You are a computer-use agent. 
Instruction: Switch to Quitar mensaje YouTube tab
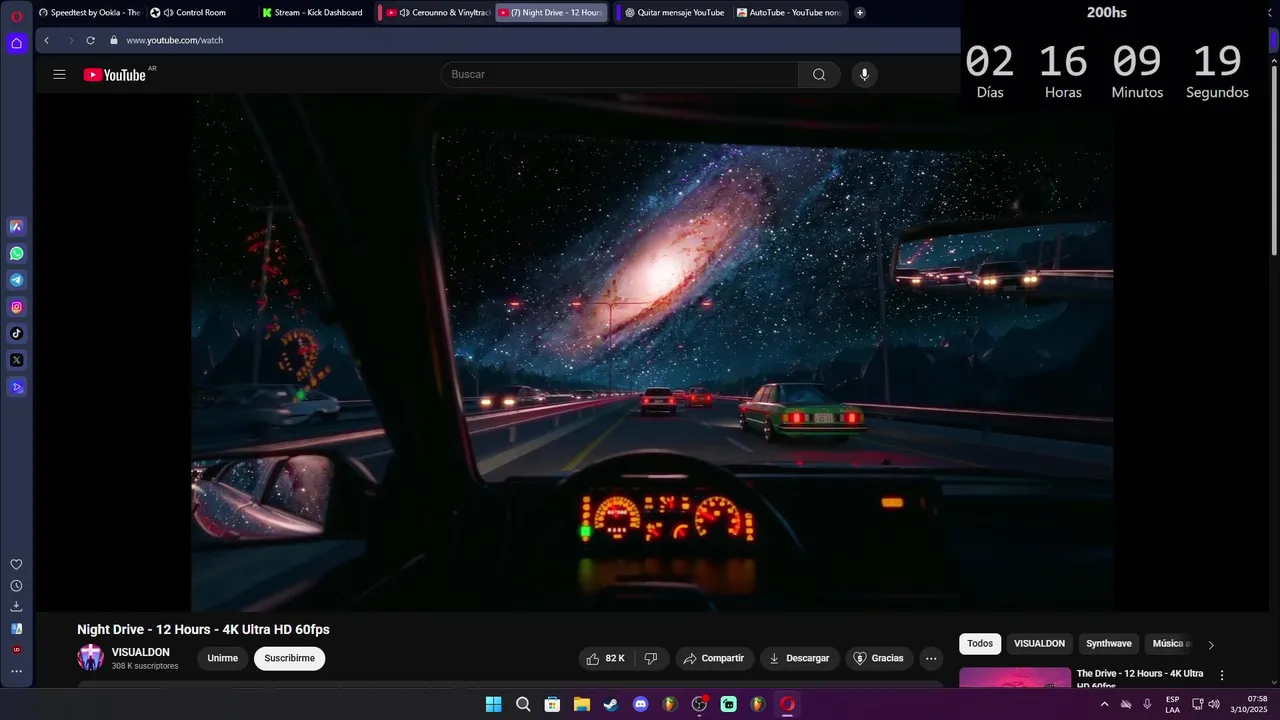(675, 13)
